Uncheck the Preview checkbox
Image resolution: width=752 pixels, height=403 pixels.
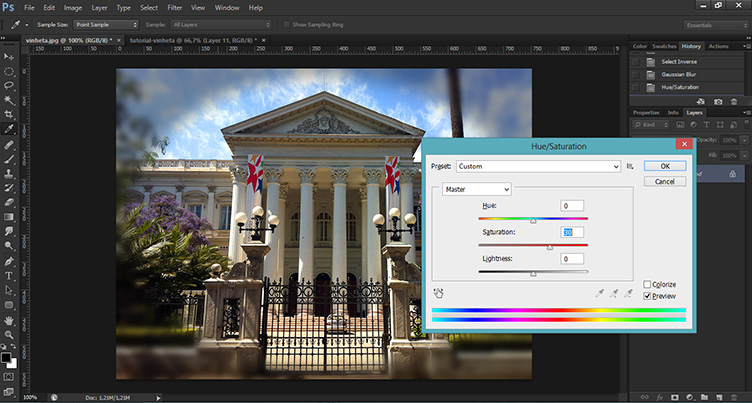[x=648, y=296]
